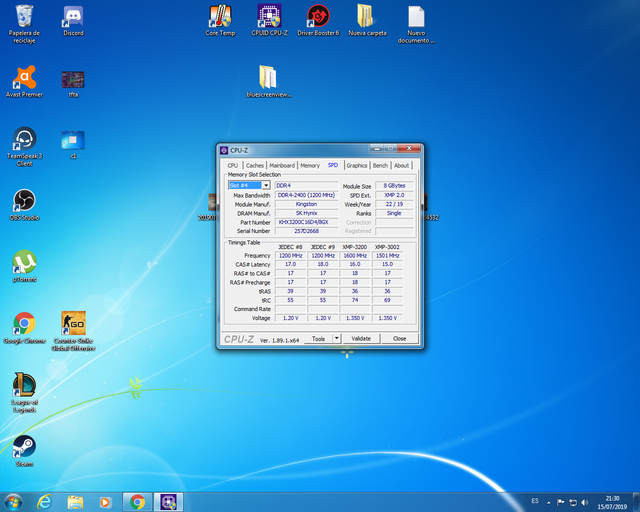Open the About tab
Screen dimensions: 640x512
tap(402, 165)
